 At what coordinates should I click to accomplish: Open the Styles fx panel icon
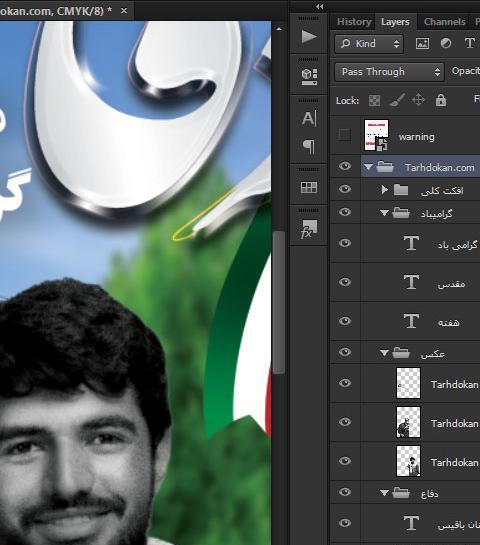tap(309, 229)
